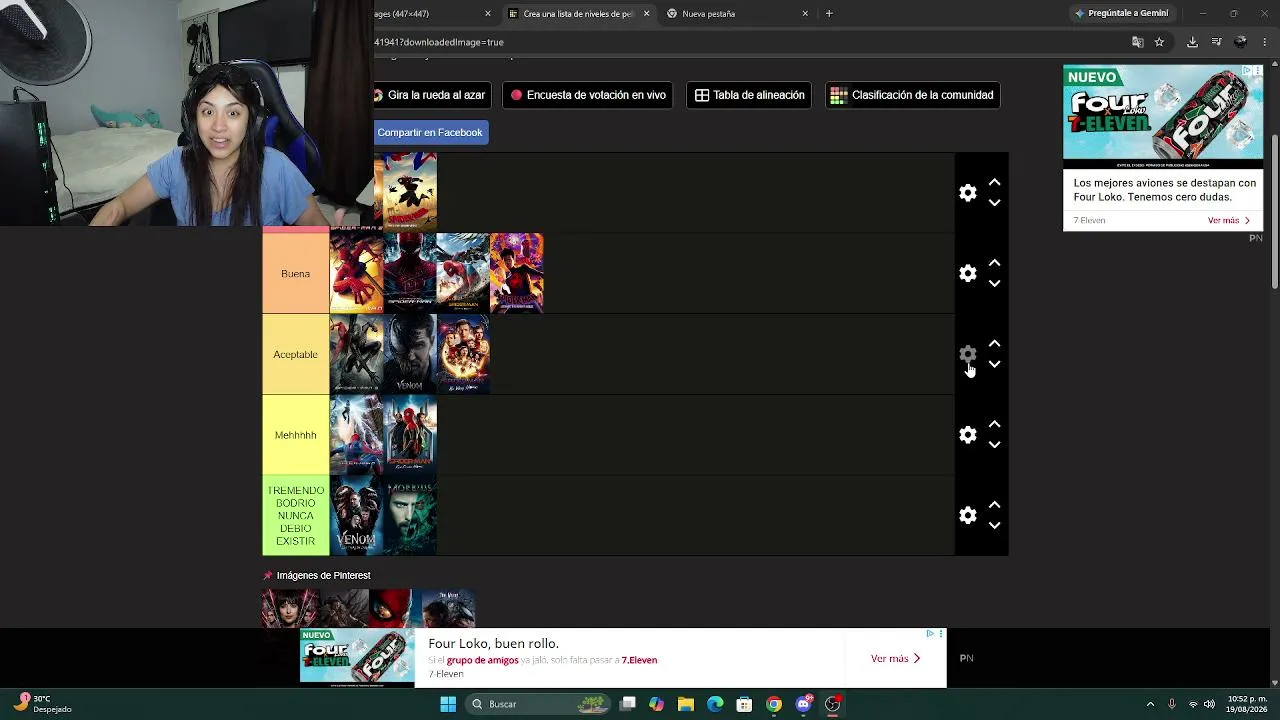Open Microsoft Edge from the taskbar
This screenshot has height=720, width=1280.
pyautogui.click(x=715, y=704)
